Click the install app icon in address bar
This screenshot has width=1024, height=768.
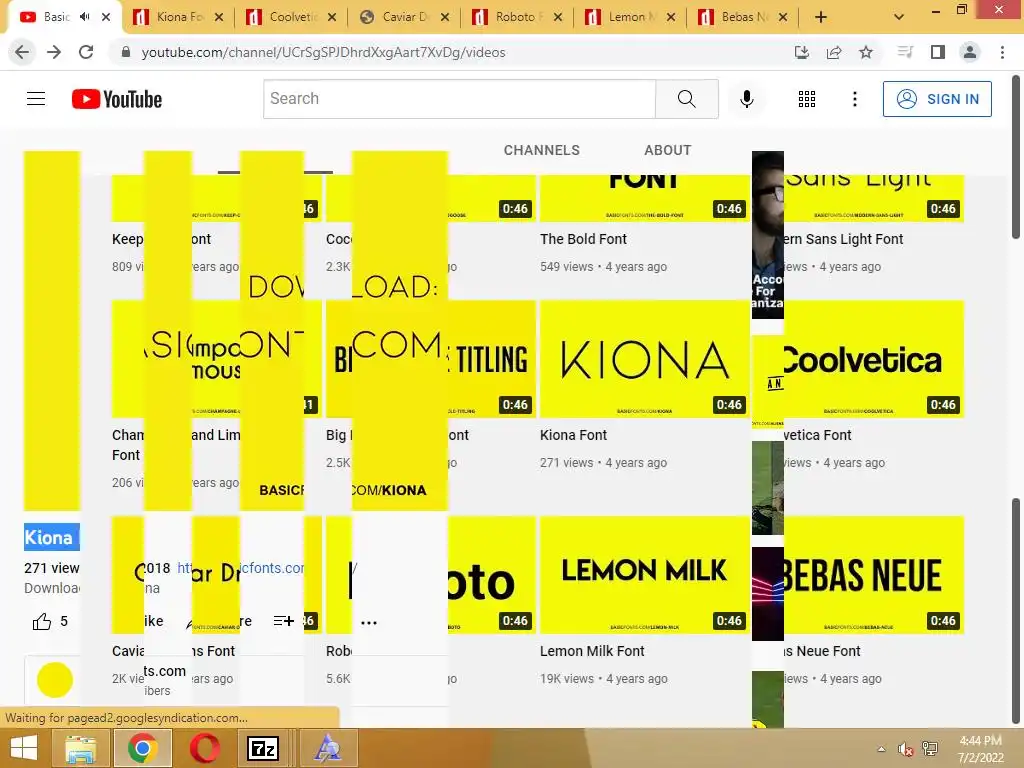(801, 52)
